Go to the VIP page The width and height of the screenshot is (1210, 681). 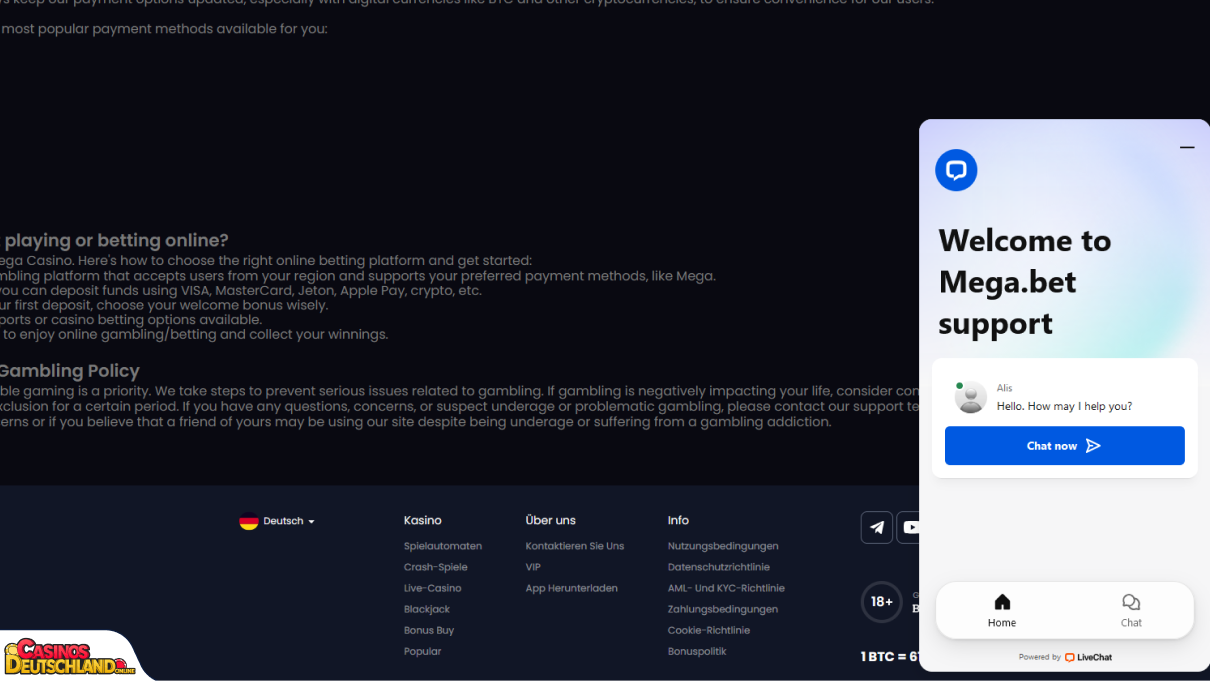click(533, 567)
